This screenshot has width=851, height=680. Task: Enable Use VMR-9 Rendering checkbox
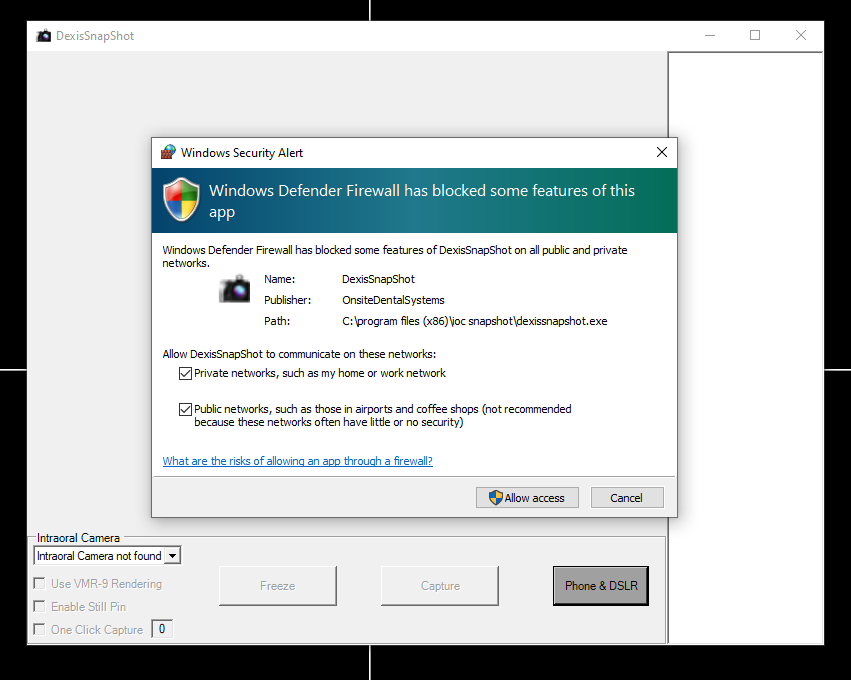click(39, 583)
